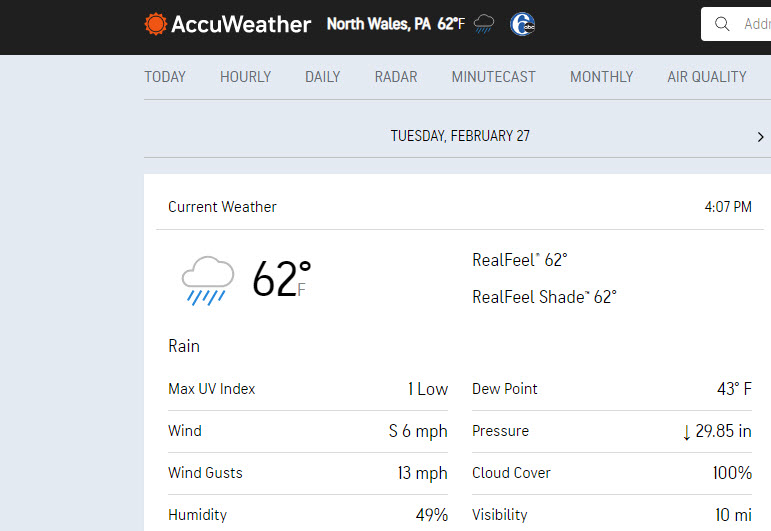This screenshot has width=771, height=531.
Task: Click North Wales, PA location link
Action: (379, 24)
